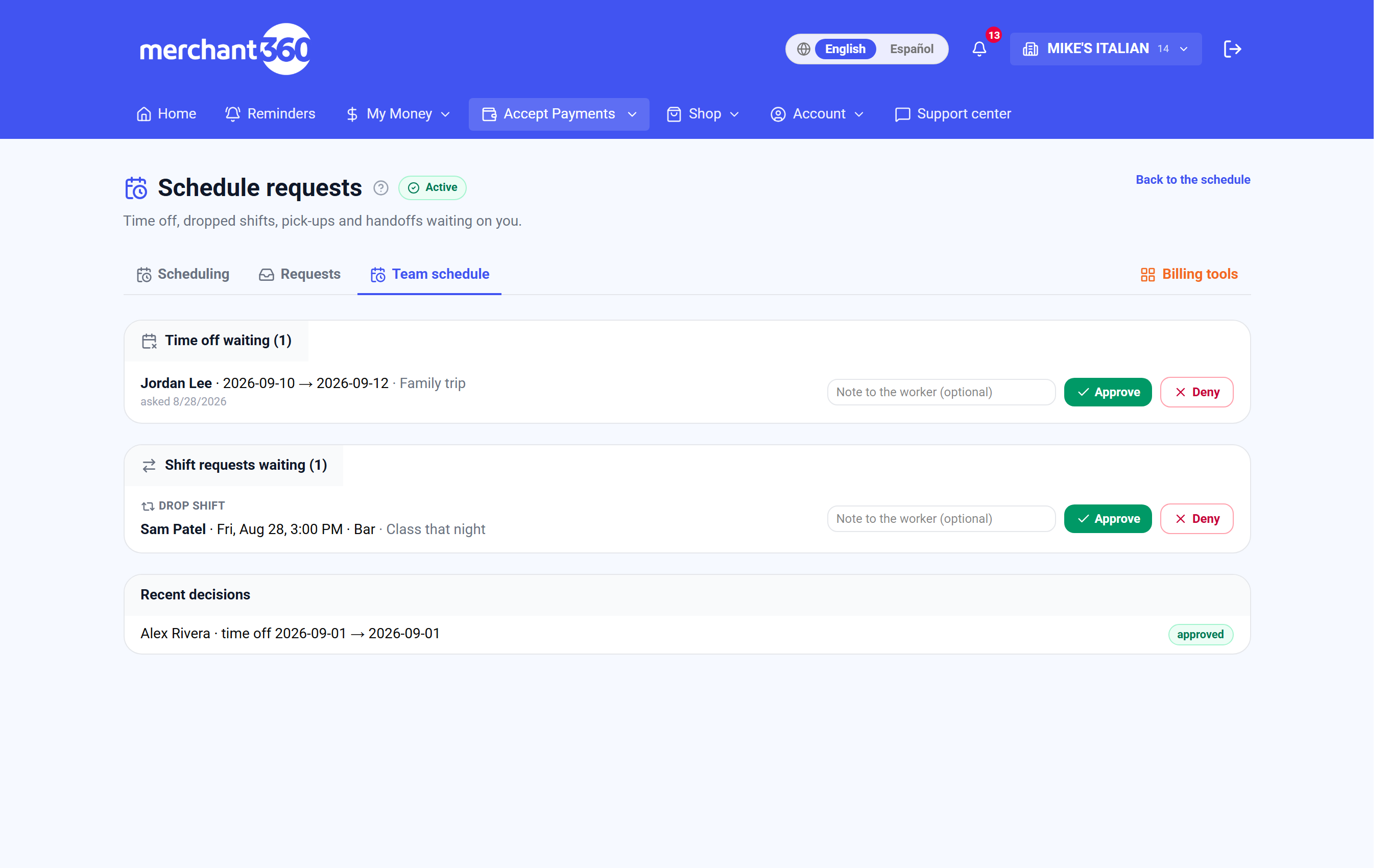Screen dimensions: 1389x868
Task: Focus note field for Sam Patel
Action: (941, 519)
